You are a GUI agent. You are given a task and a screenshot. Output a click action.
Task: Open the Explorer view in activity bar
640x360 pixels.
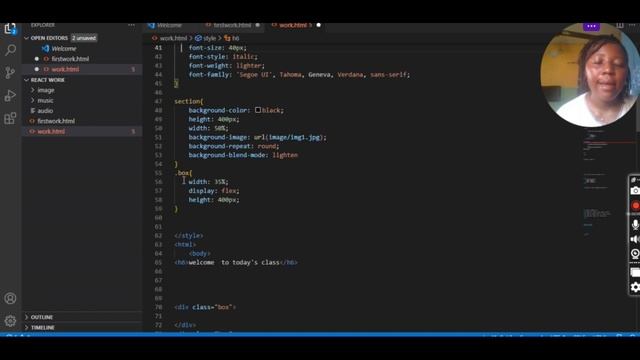click(10, 29)
